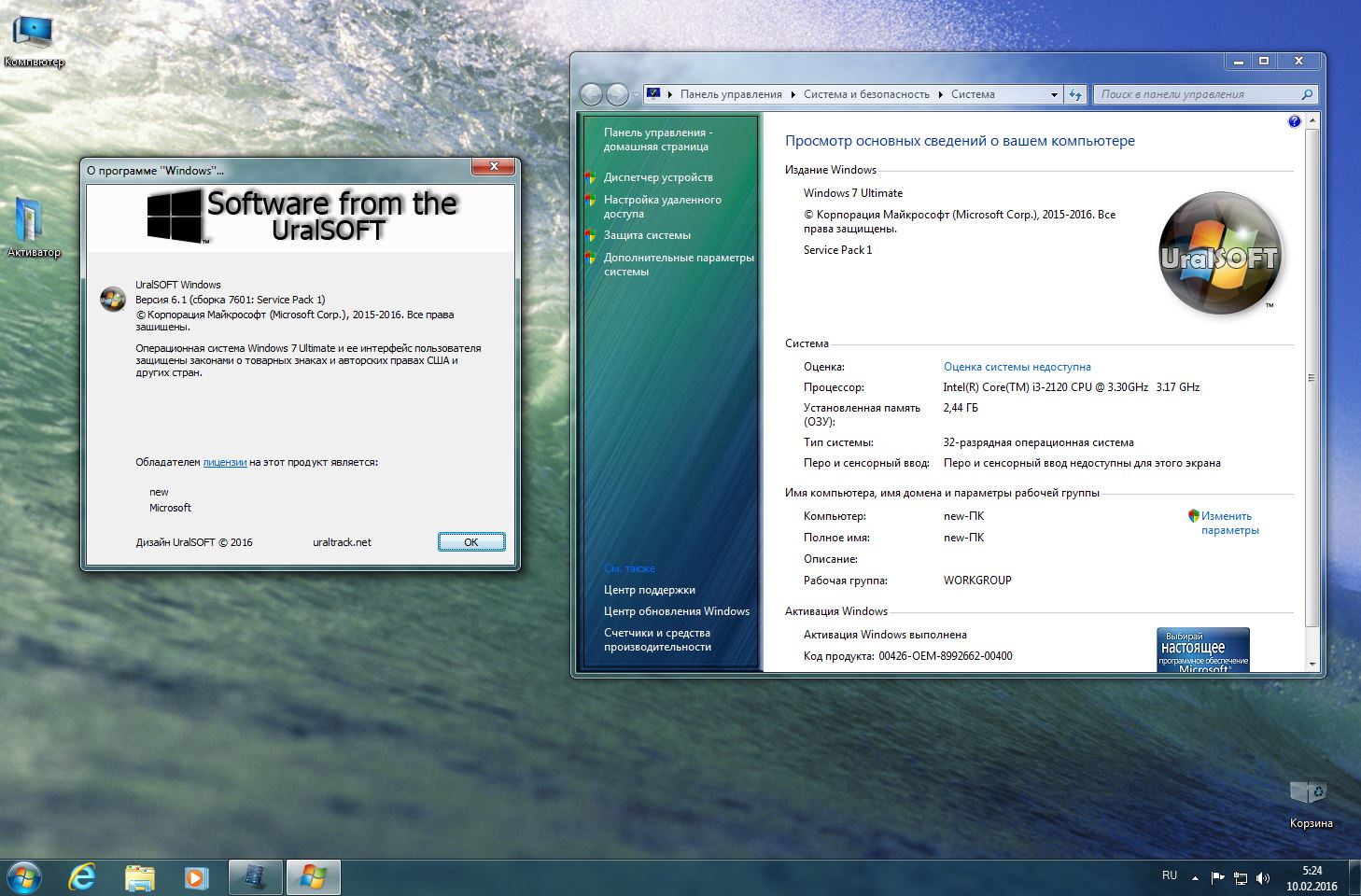
Task: Click the Action Center flag tray icon
Action: pyautogui.click(x=1217, y=877)
